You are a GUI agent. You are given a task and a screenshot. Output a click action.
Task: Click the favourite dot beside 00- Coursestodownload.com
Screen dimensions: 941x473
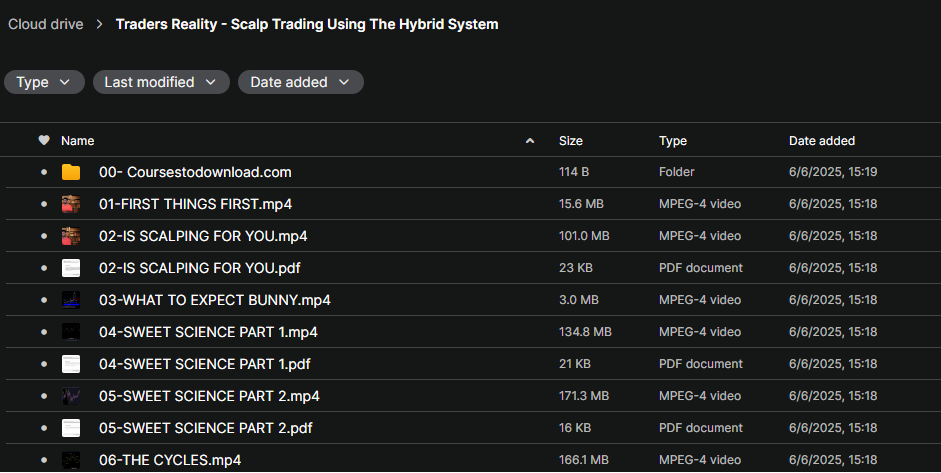click(44, 172)
